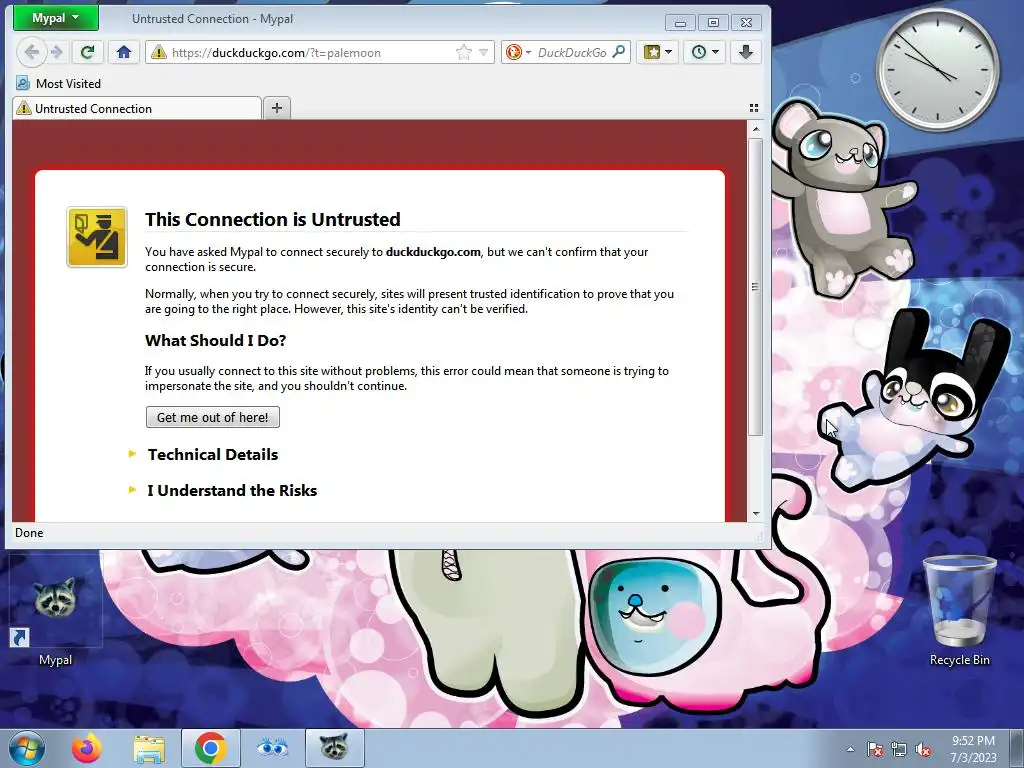Open the green Mypal application menu button
1024x768 pixels.
pyautogui.click(x=56, y=18)
